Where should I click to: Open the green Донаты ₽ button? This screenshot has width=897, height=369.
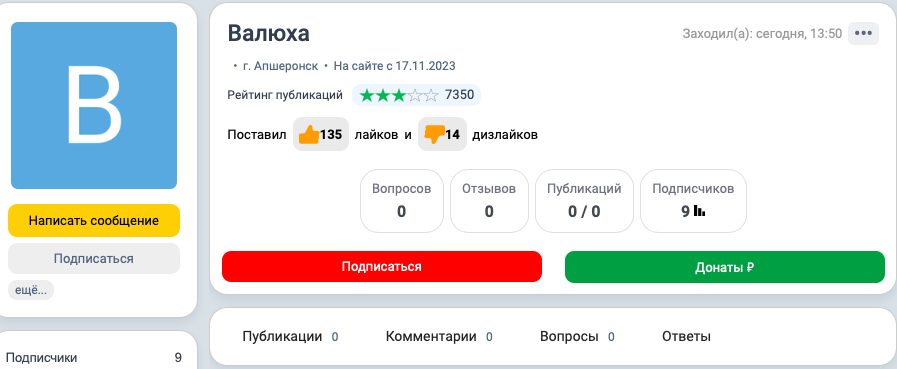click(725, 267)
